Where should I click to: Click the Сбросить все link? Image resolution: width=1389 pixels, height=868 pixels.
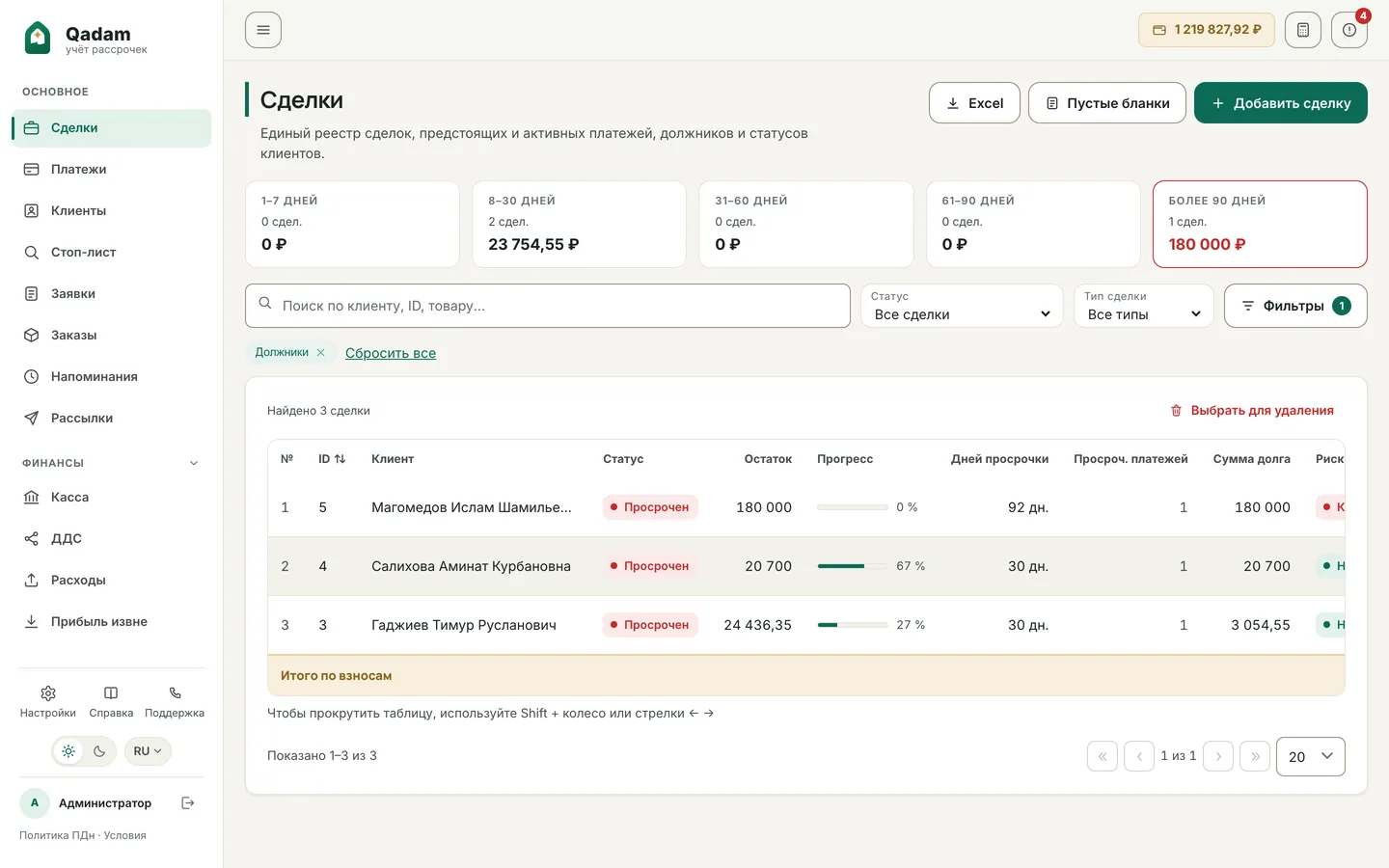pyautogui.click(x=391, y=353)
